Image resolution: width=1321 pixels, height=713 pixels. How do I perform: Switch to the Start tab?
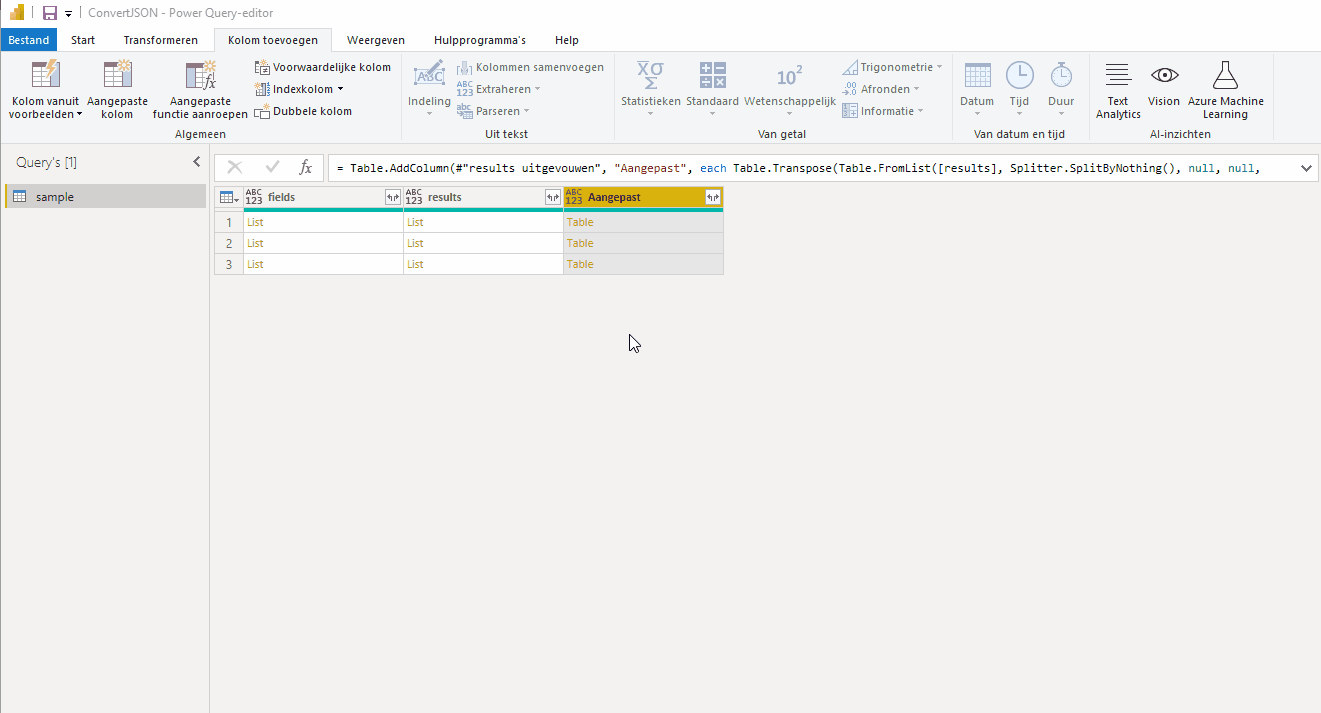83,40
